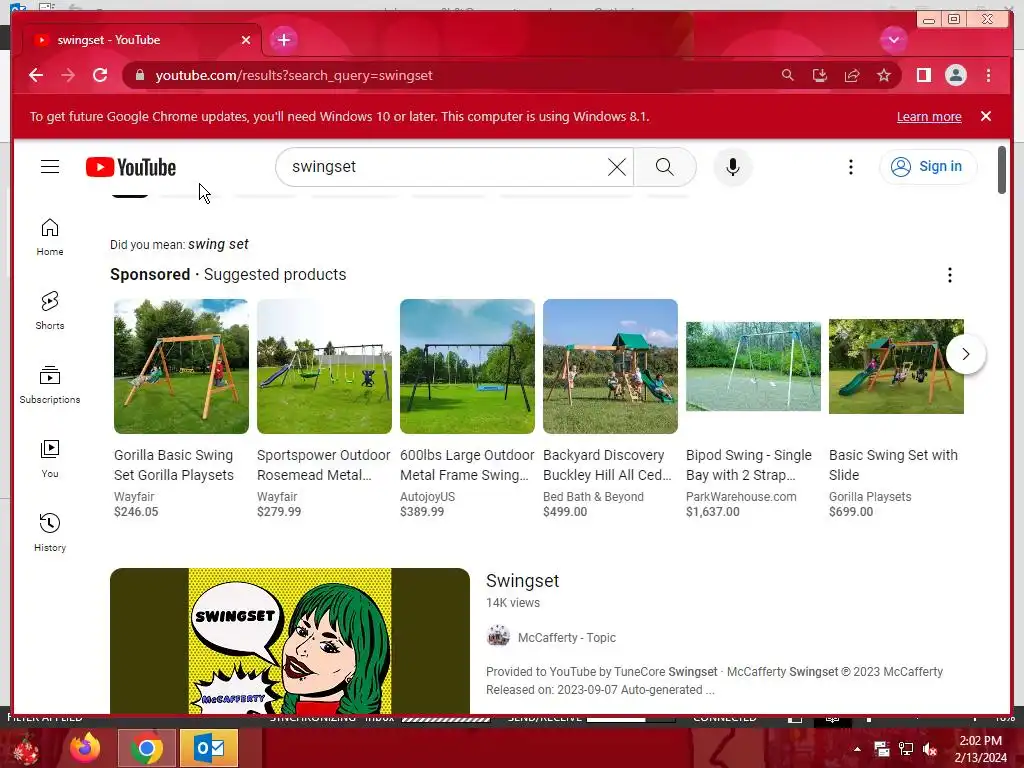Bookmark this page with the star icon
1024x768 pixels.
[884, 75]
